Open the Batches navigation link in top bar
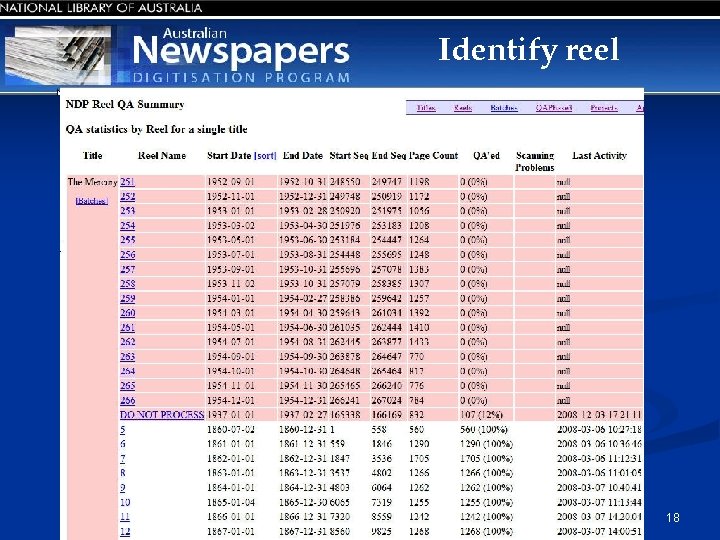This screenshot has height=540, width=720. 504,108
